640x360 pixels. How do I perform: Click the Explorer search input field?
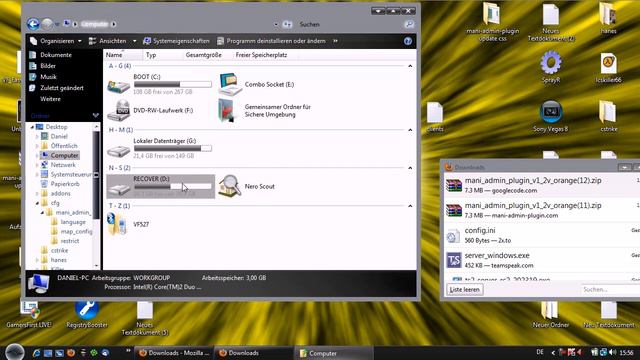click(x=350, y=24)
